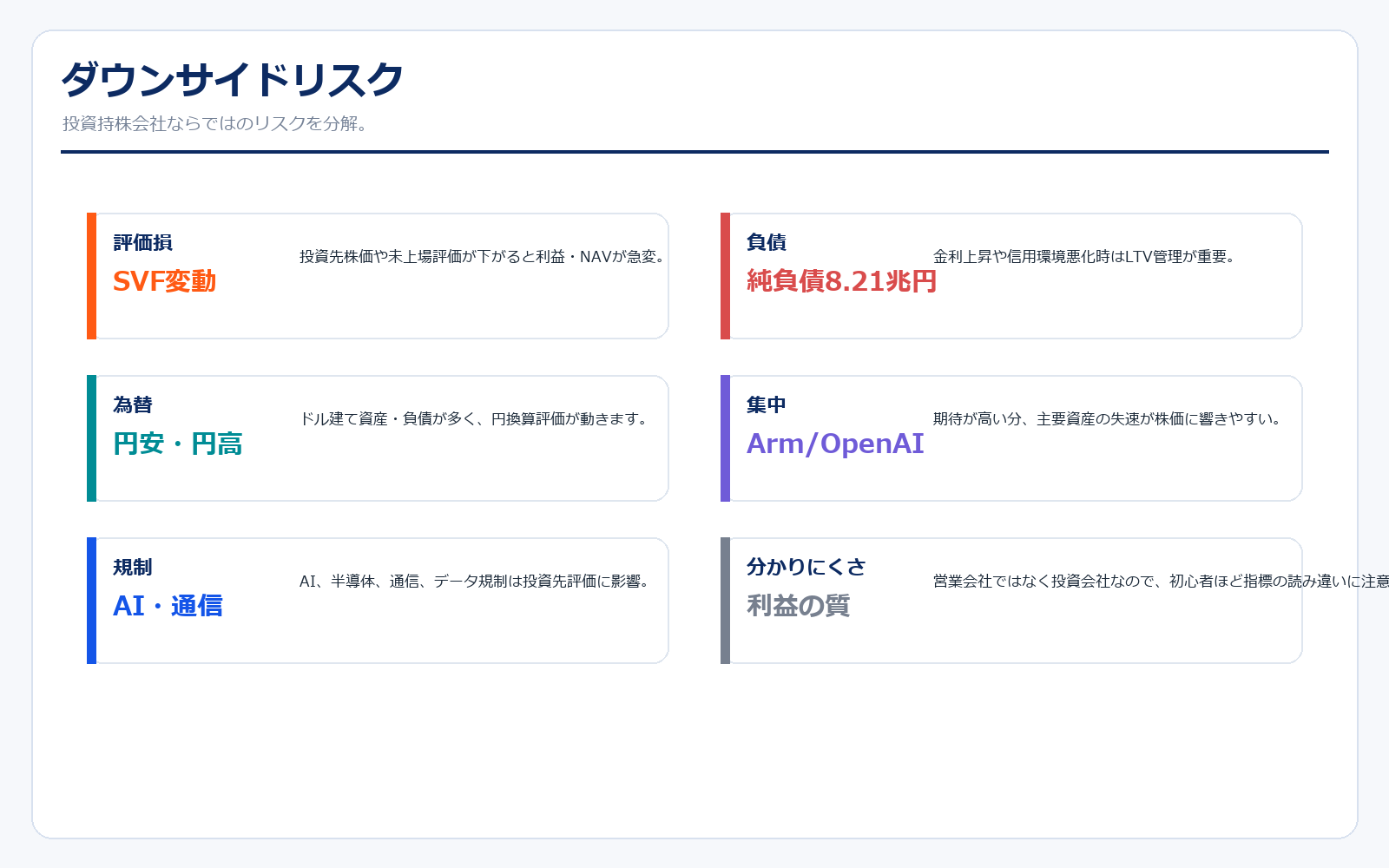Select the 為替 card label
The image size is (1389, 868).
pyautogui.click(x=133, y=404)
